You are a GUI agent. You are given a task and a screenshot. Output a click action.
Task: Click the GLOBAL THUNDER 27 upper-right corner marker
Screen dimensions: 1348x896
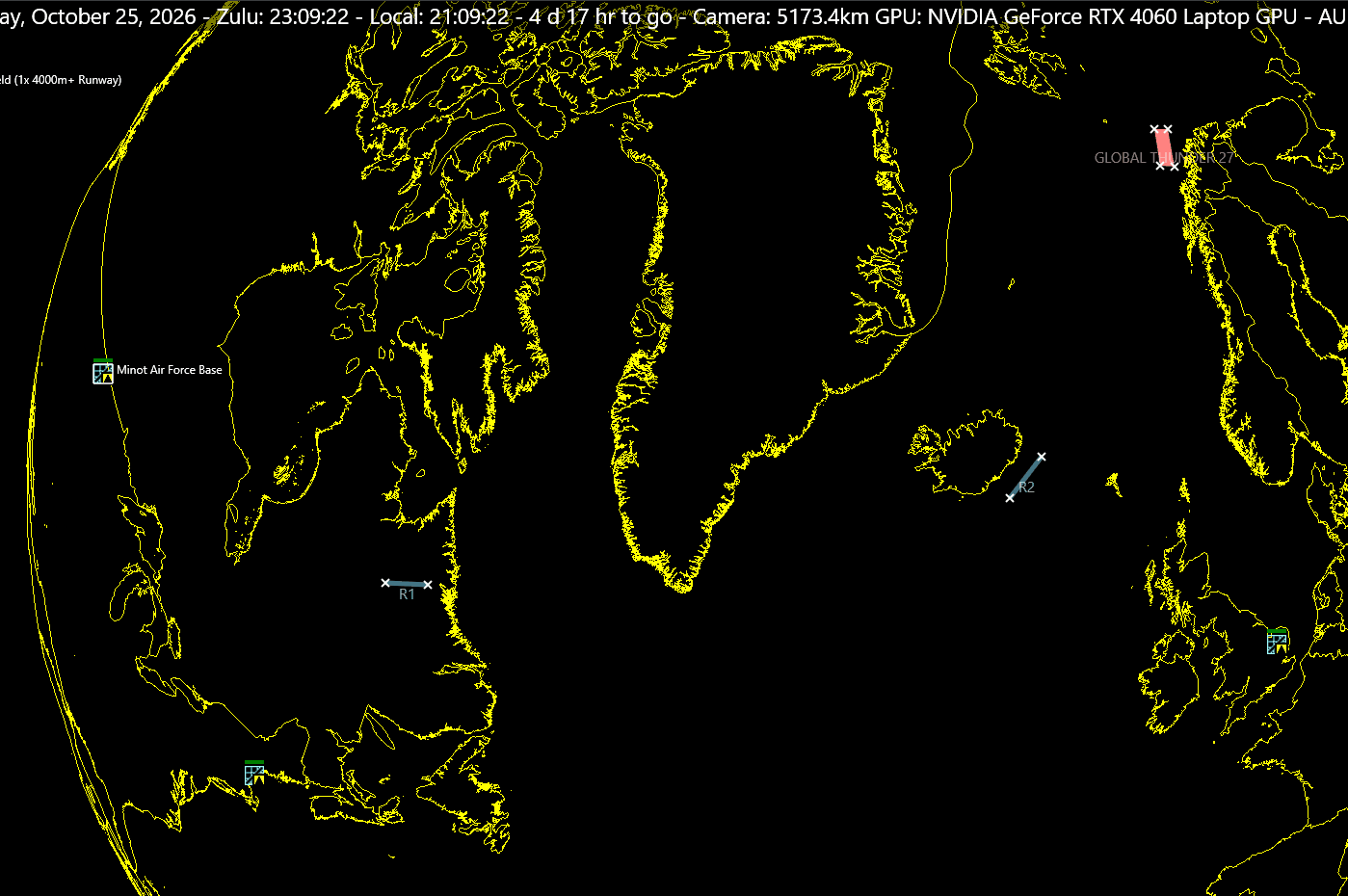[1168, 128]
